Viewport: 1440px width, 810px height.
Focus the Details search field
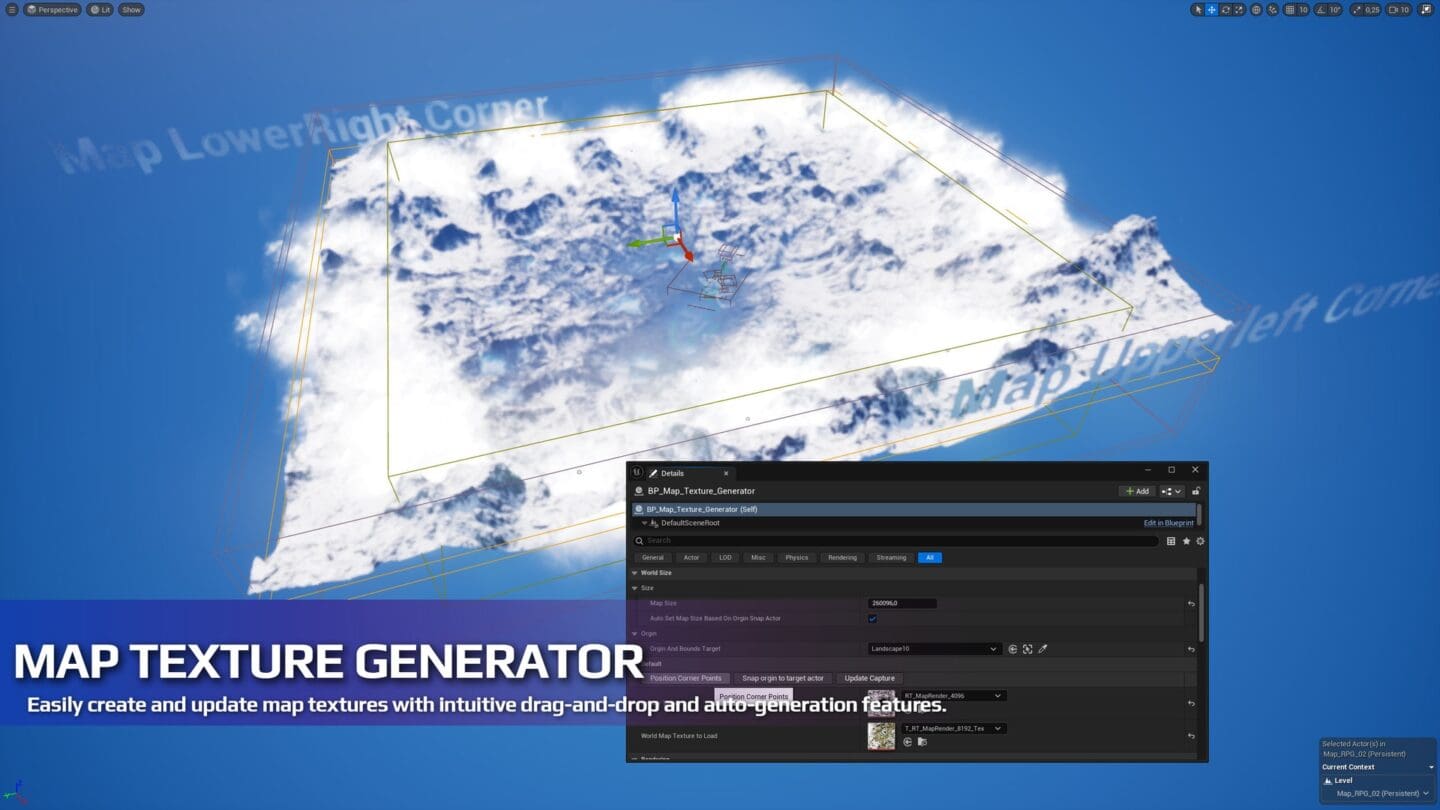point(896,541)
